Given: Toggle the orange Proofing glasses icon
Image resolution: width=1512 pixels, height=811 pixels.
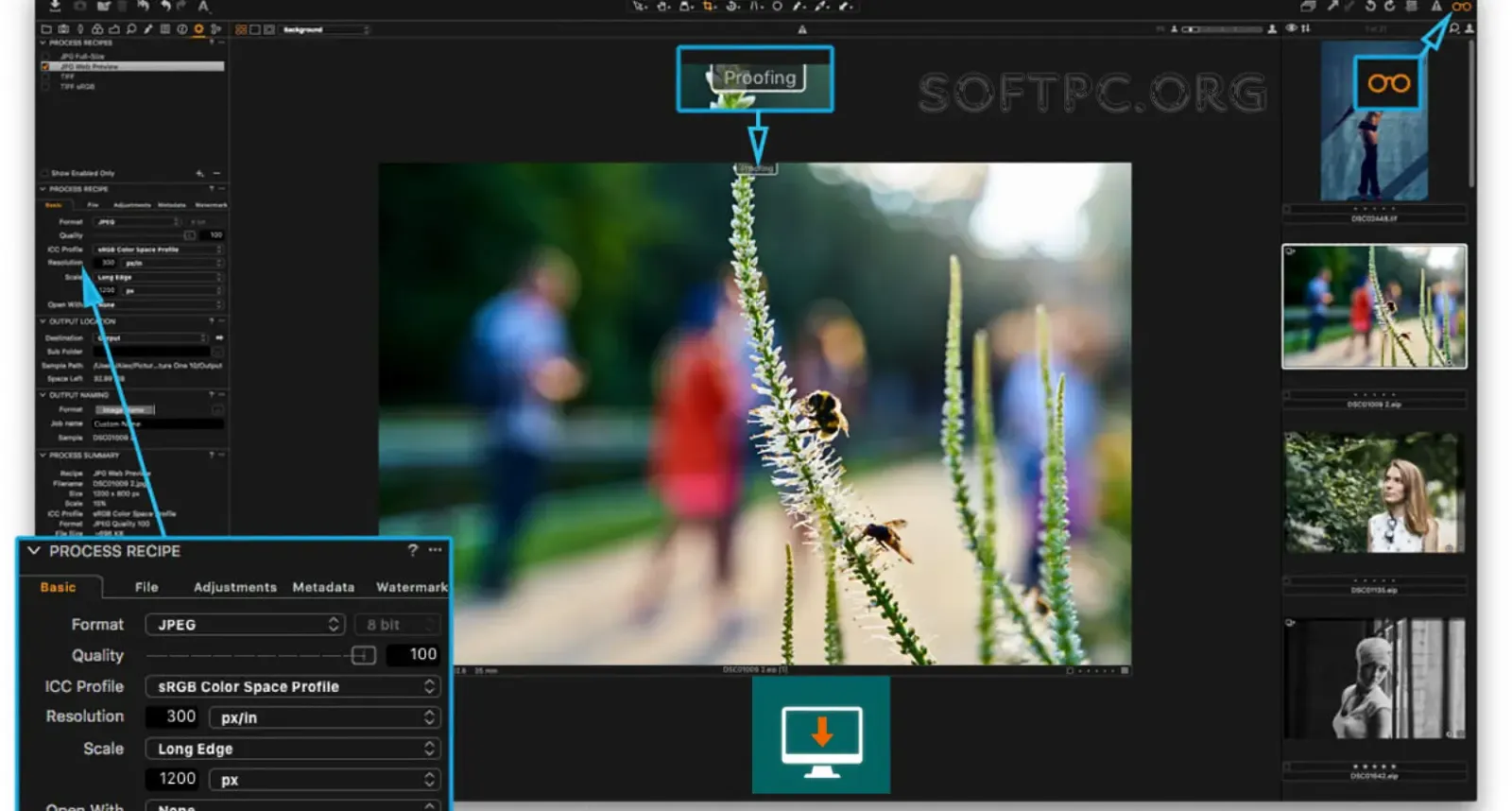Looking at the screenshot, I should (1461, 7).
